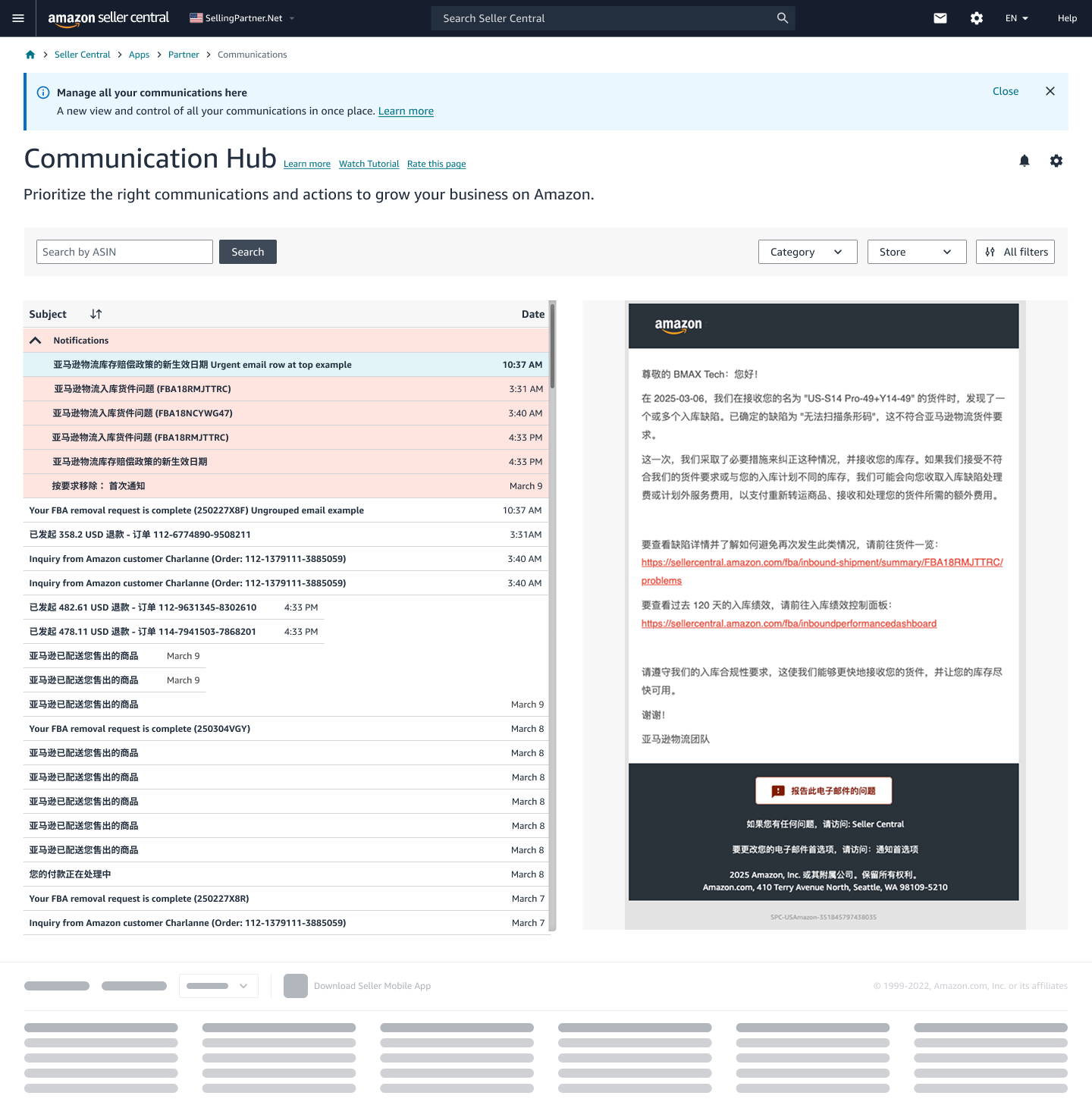
Task: Open inboundperformancedashboard link in email
Action: 789,623
